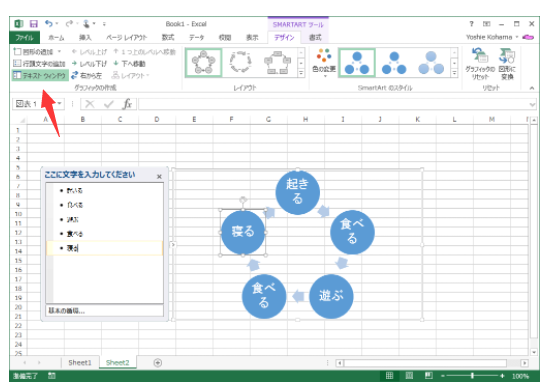Apply the third faded SmartArt style thumbnail
This screenshot has width=545, height=389.
click(x=431, y=63)
